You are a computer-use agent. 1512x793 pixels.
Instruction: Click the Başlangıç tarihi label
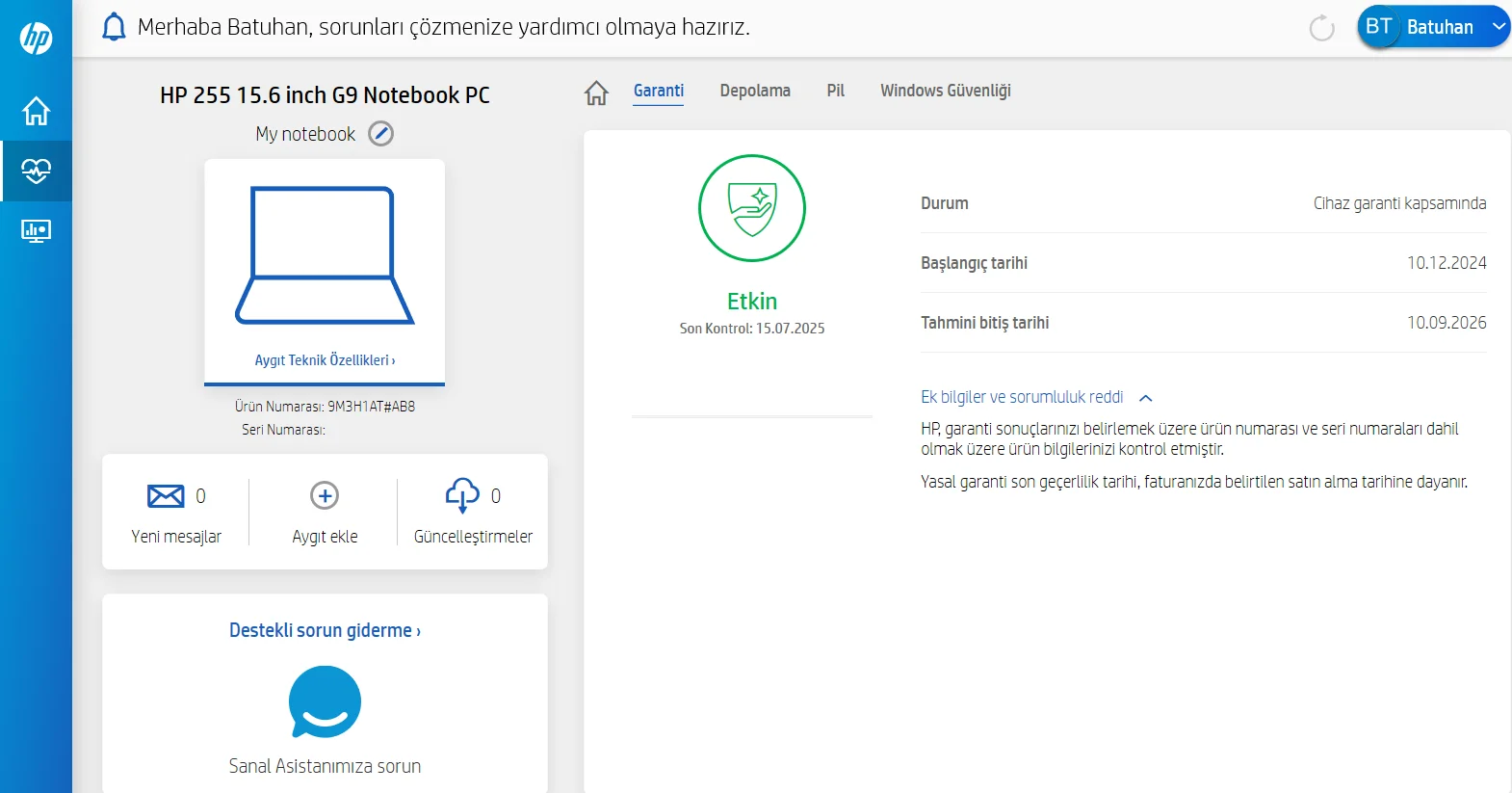974,263
